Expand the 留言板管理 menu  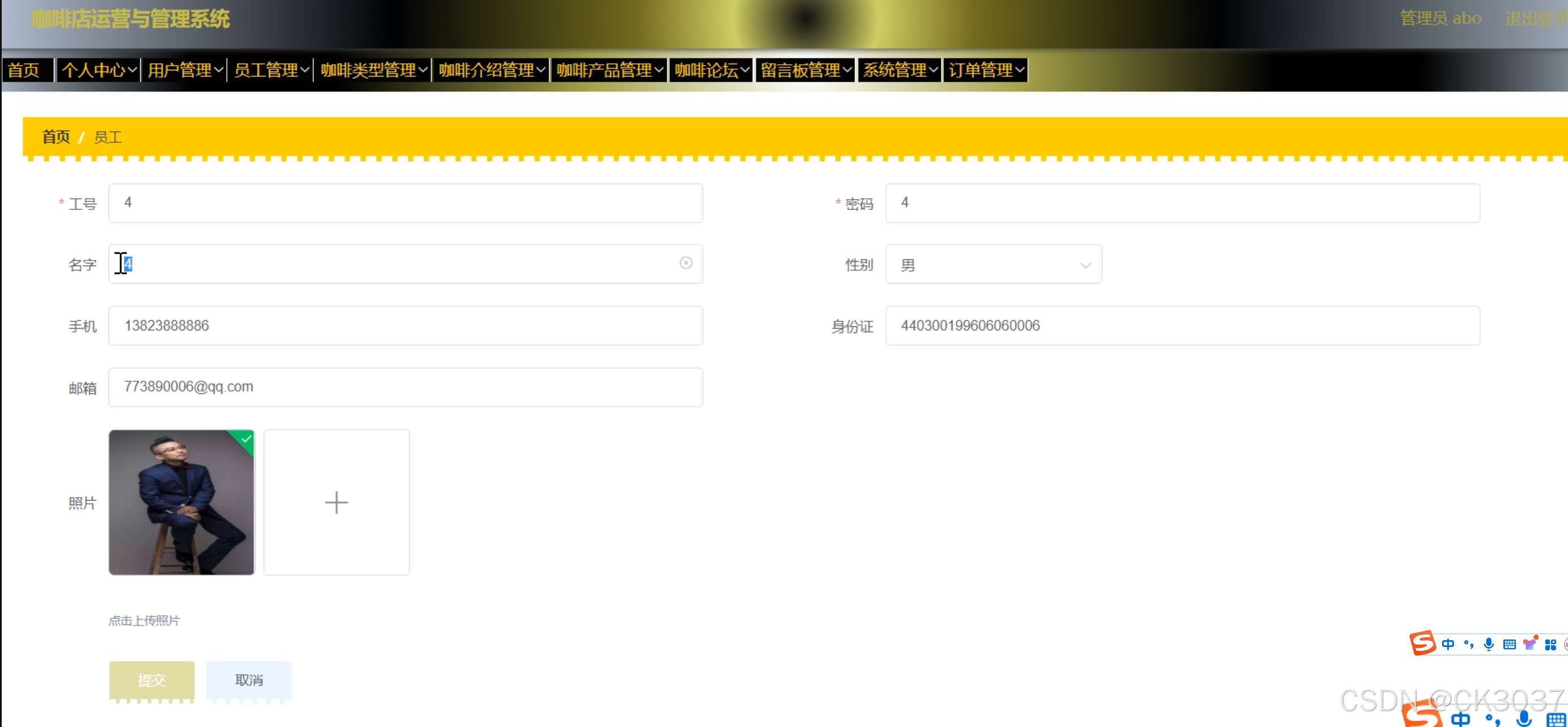point(806,70)
